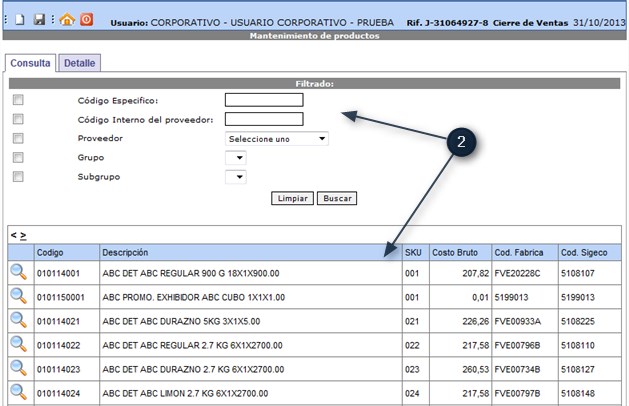Screen dimensions: 629x406
Task: Click cost value 0,01
Action: 480,298
